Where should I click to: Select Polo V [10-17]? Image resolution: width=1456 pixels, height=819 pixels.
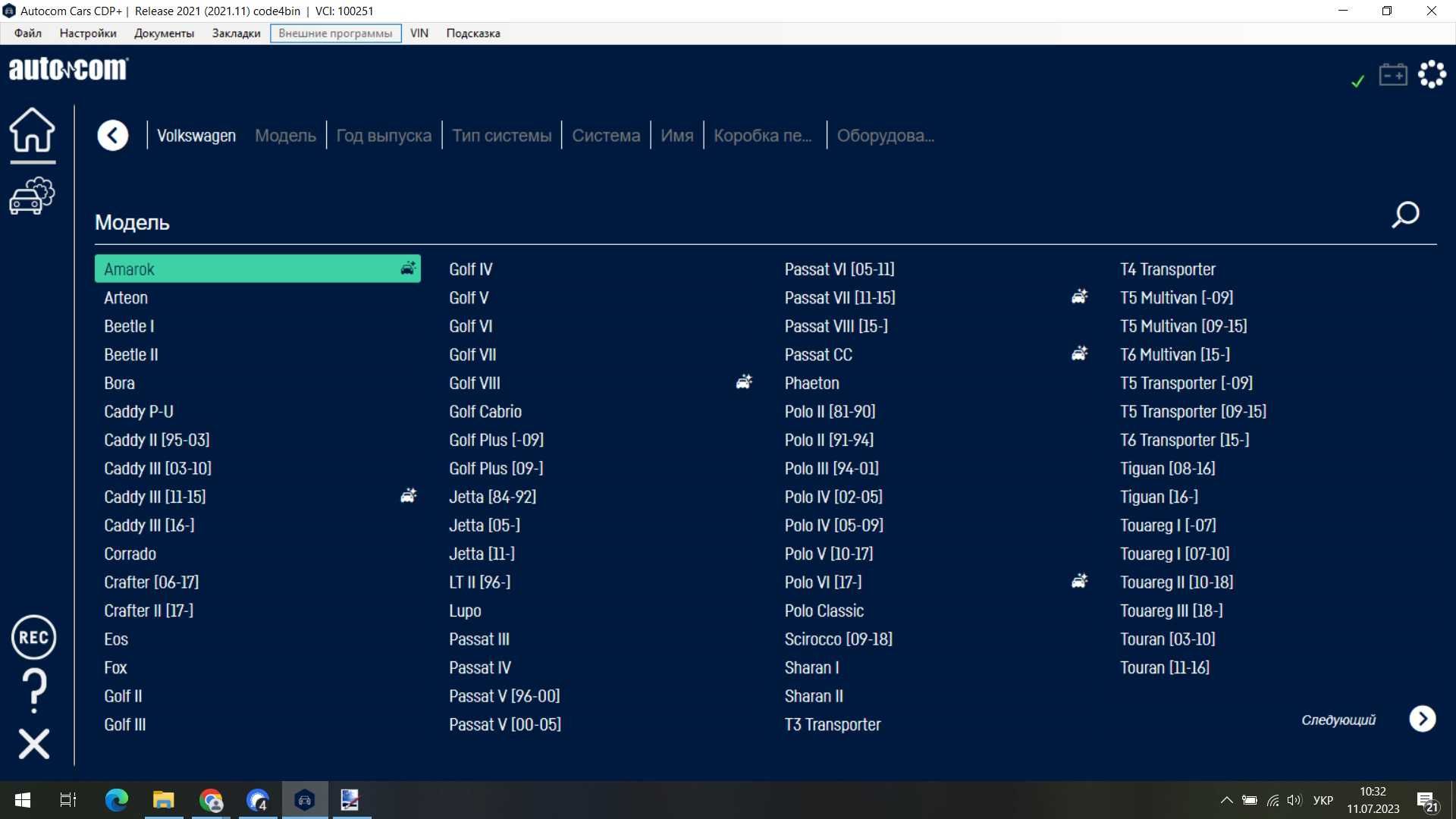pyautogui.click(x=829, y=554)
